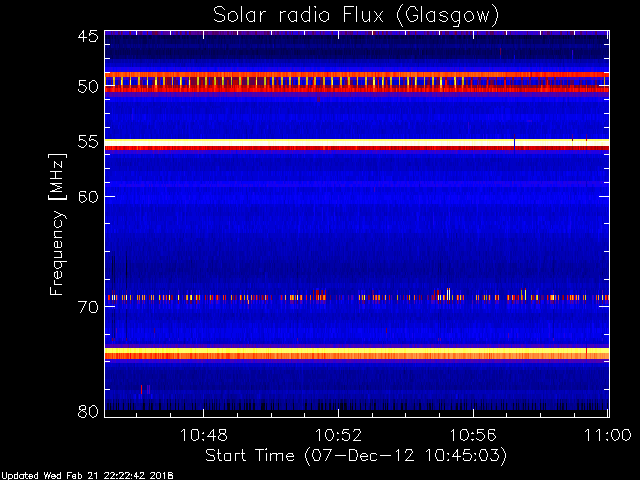Click the bright white band at 55 MHz
The image size is (640, 480).
(x=357, y=142)
